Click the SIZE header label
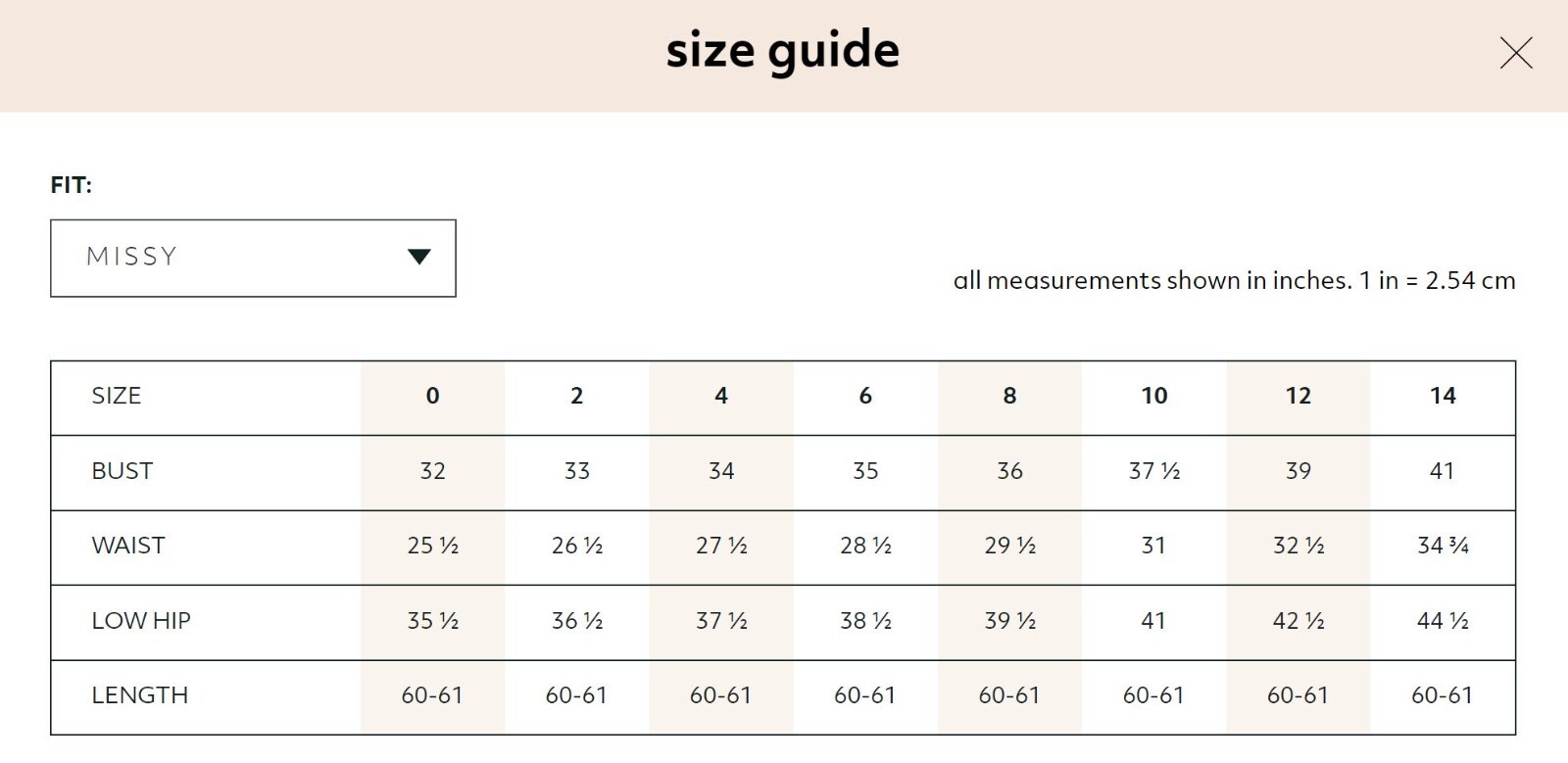Image resolution: width=1568 pixels, height=763 pixels. tap(117, 396)
